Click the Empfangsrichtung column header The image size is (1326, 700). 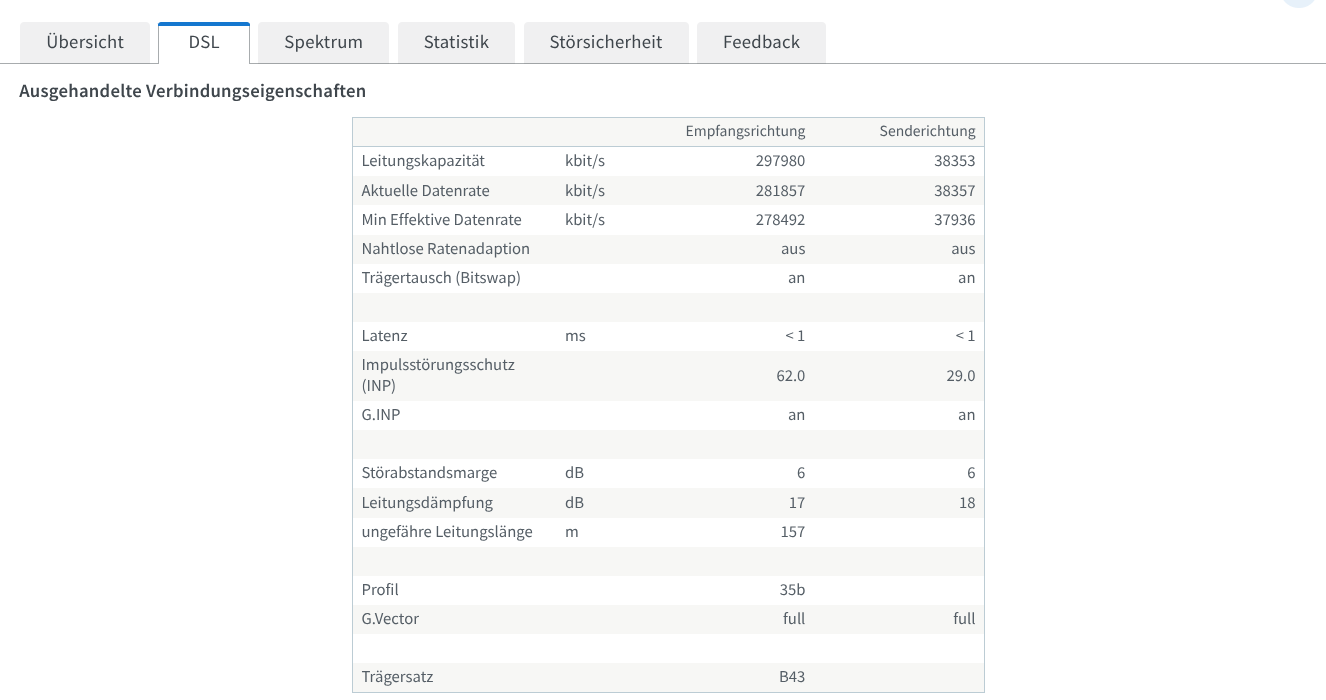click(745, 132)
